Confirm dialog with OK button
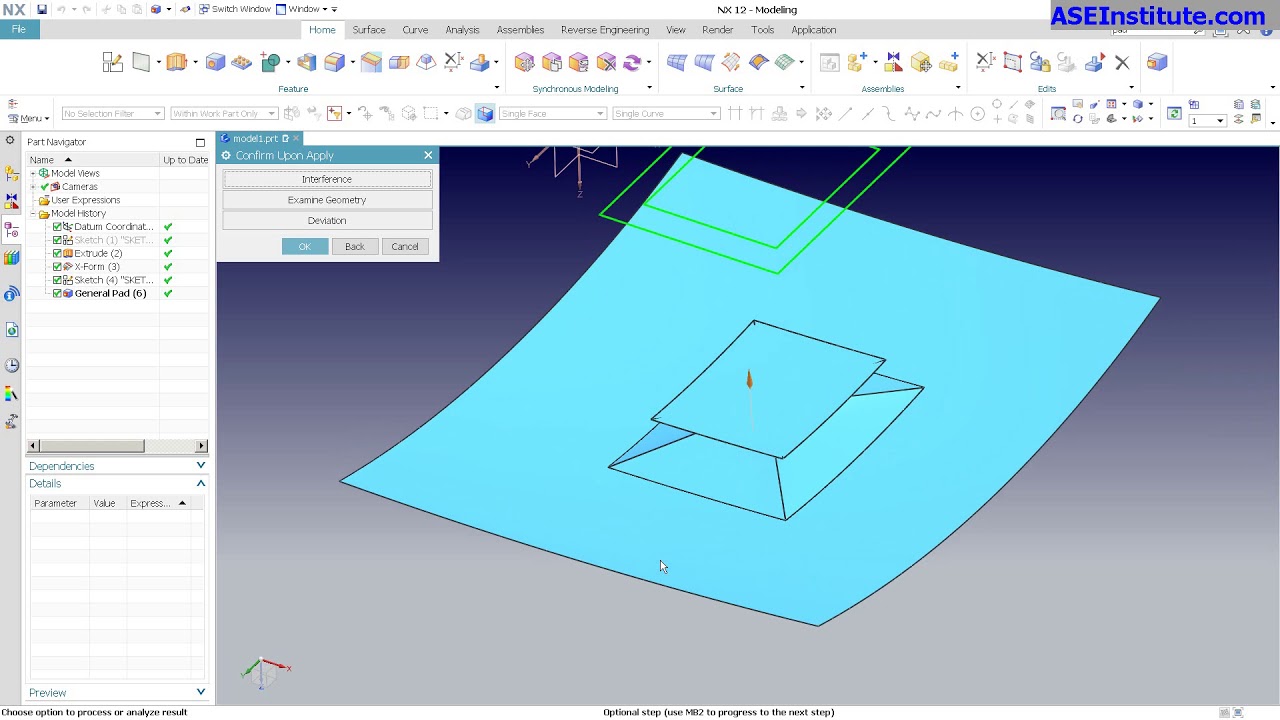 pos(305,246)
